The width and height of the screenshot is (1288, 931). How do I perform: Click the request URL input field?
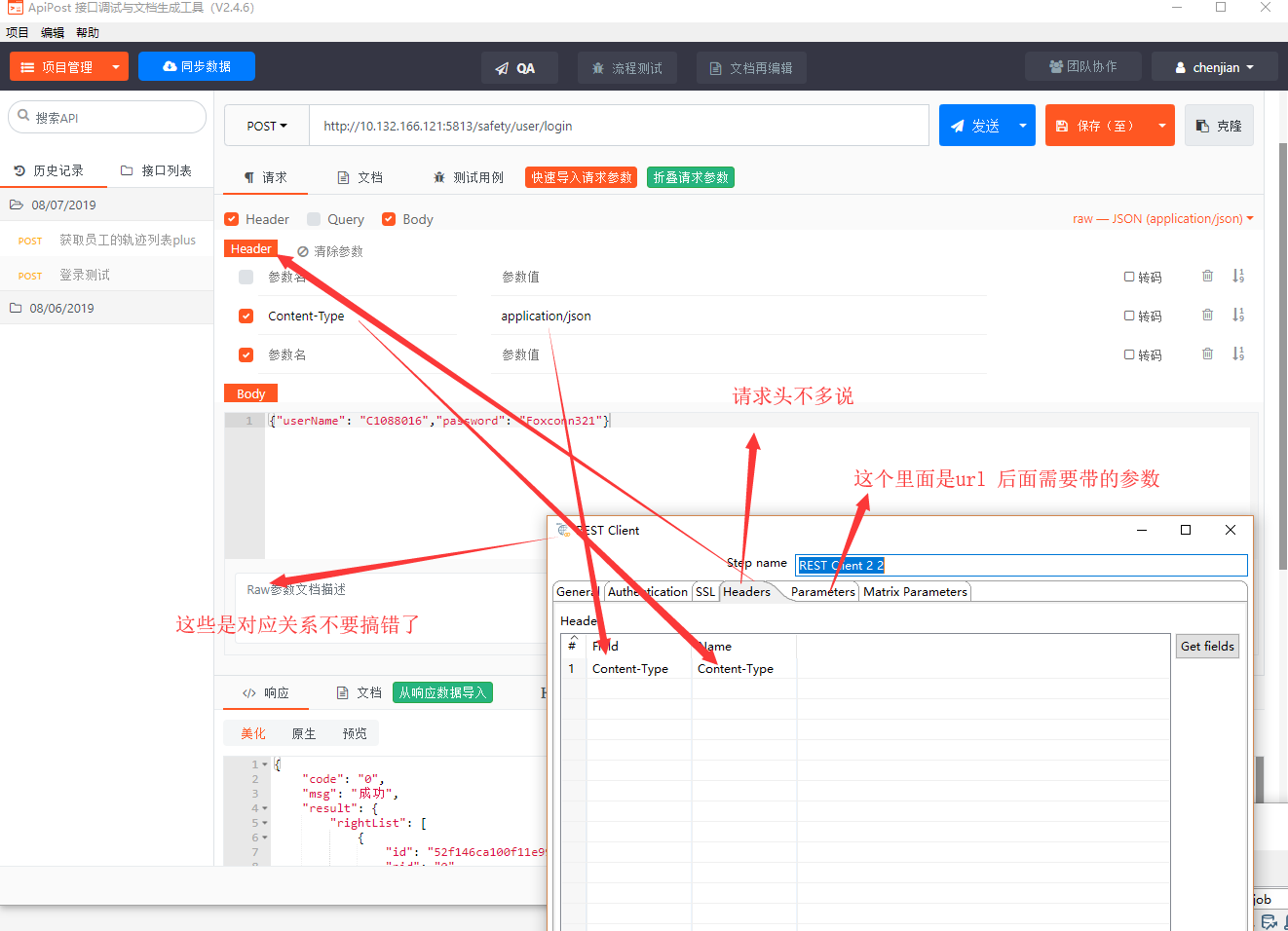(619, 126)
